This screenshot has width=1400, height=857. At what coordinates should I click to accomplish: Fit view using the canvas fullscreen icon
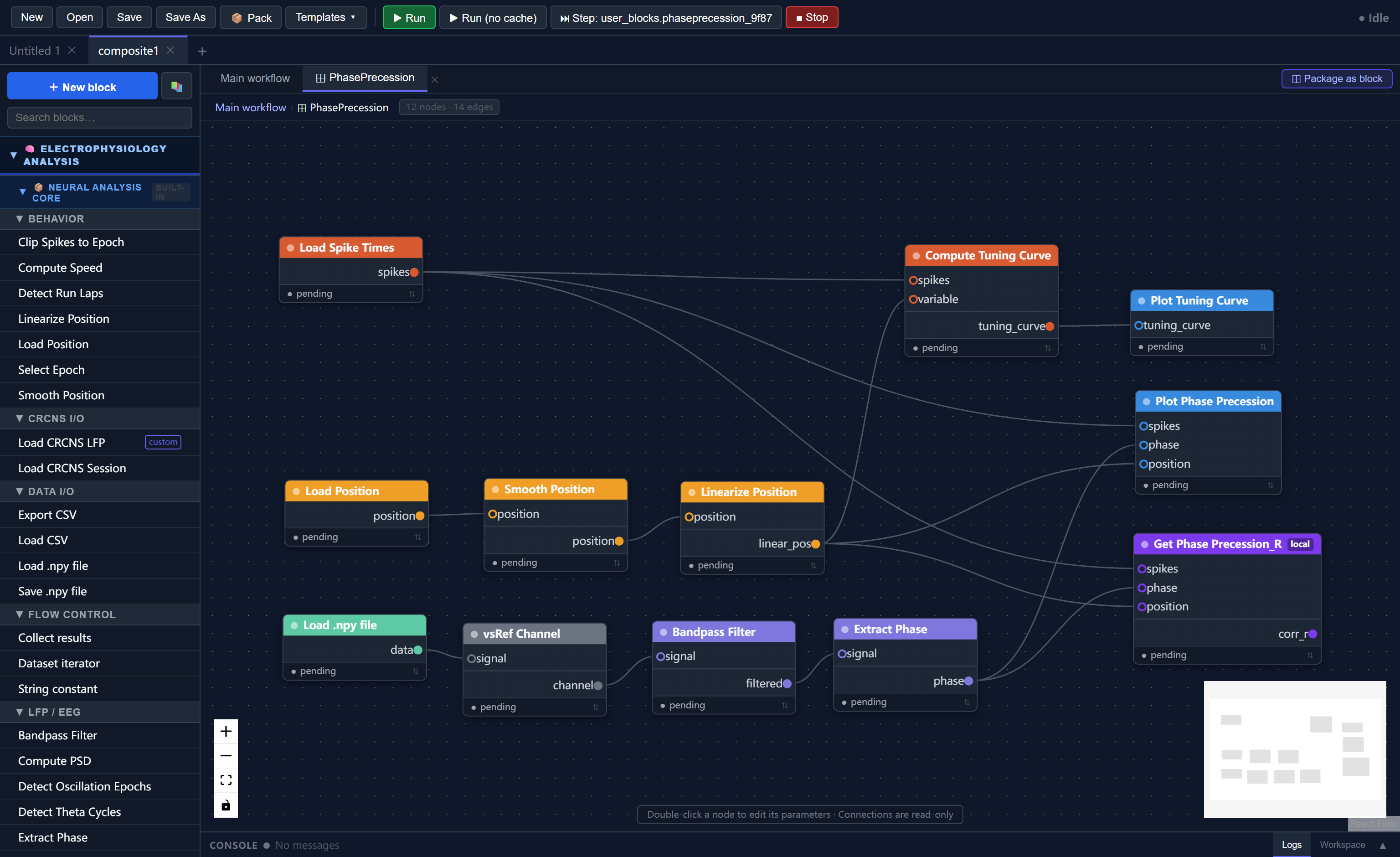[x=226, y=780]
